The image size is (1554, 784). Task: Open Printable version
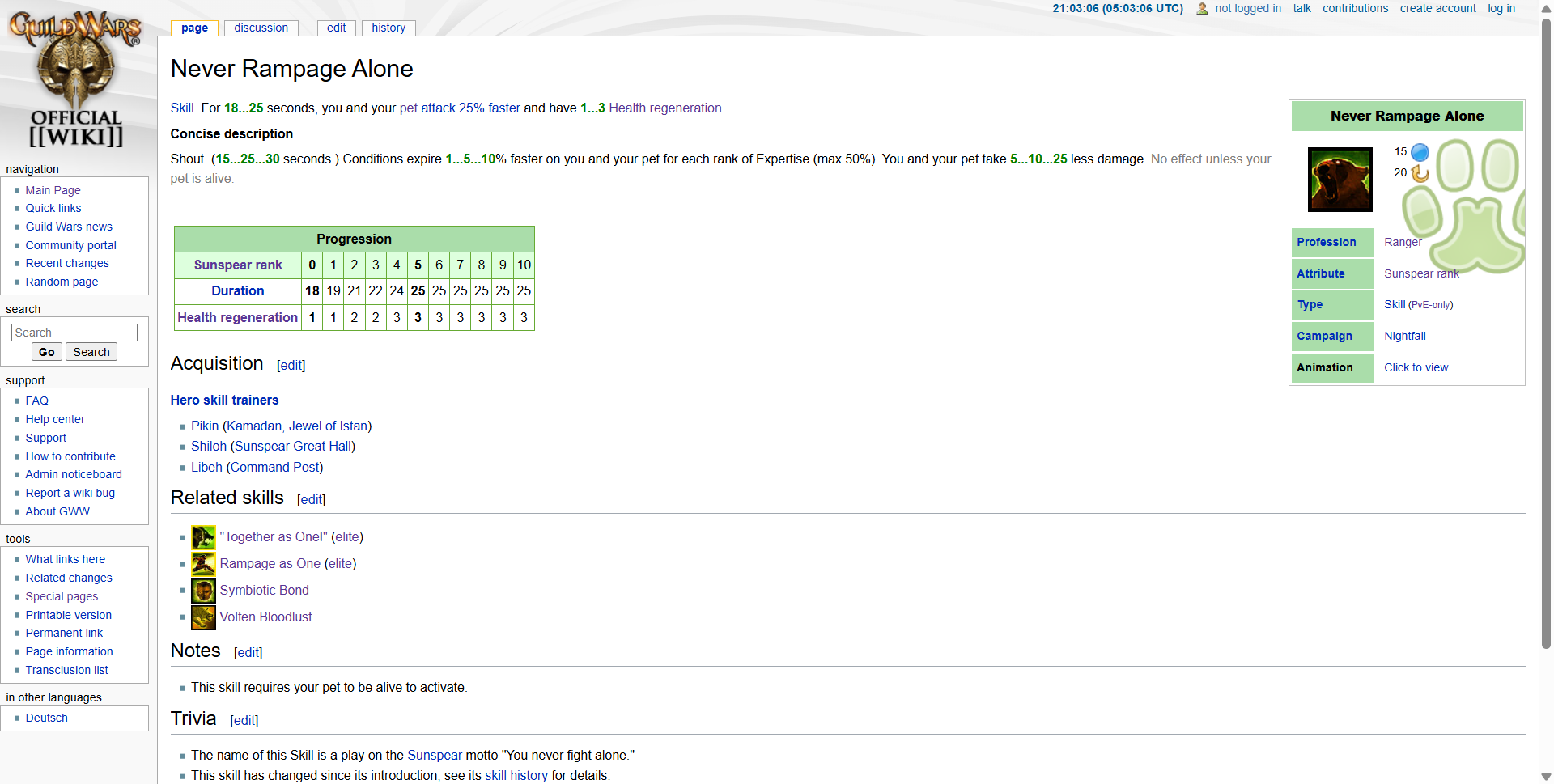(68, 615)
